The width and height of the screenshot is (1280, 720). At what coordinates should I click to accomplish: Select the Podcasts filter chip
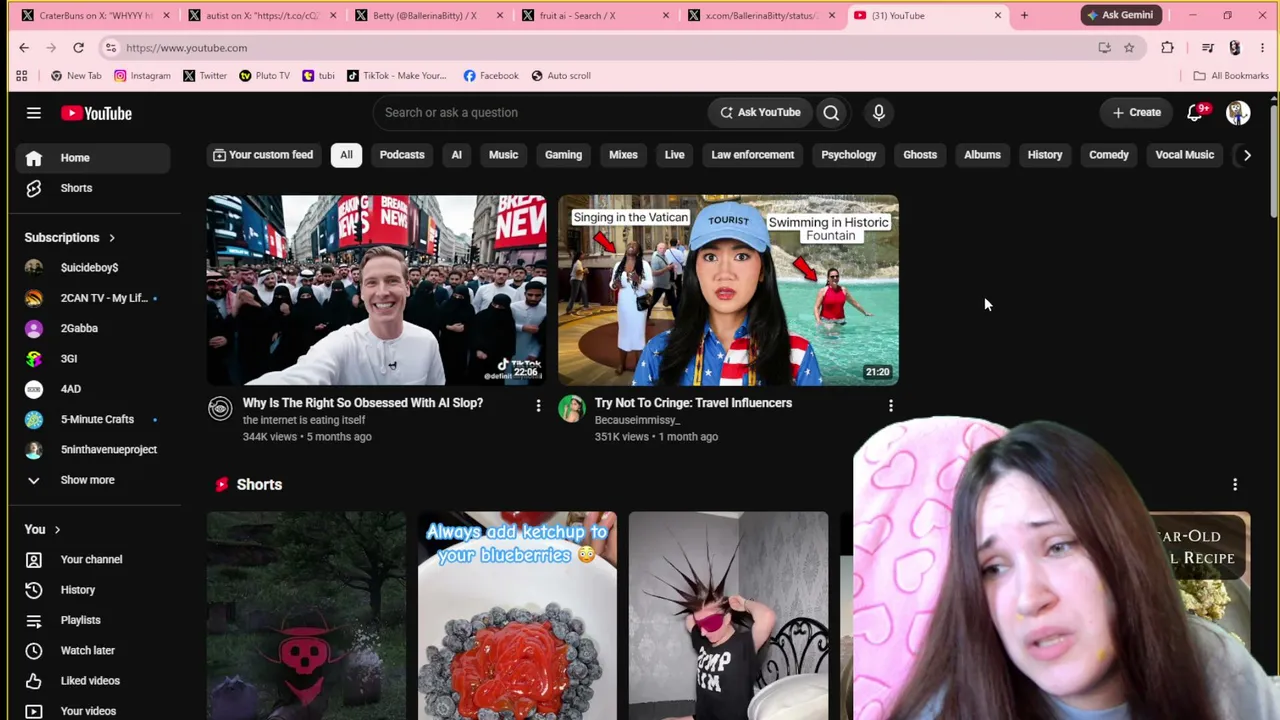(x=402, y=155)
